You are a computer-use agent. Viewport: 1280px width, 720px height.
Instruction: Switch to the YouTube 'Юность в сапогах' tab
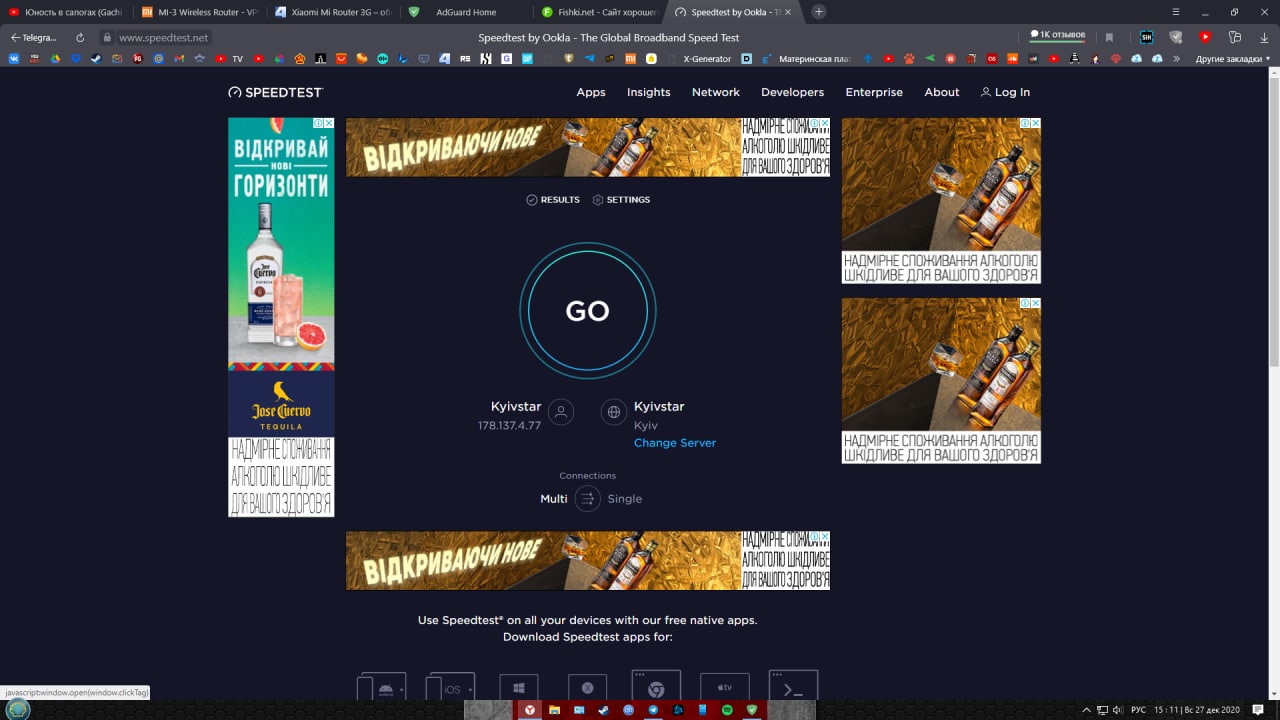[x=66, y=12]
